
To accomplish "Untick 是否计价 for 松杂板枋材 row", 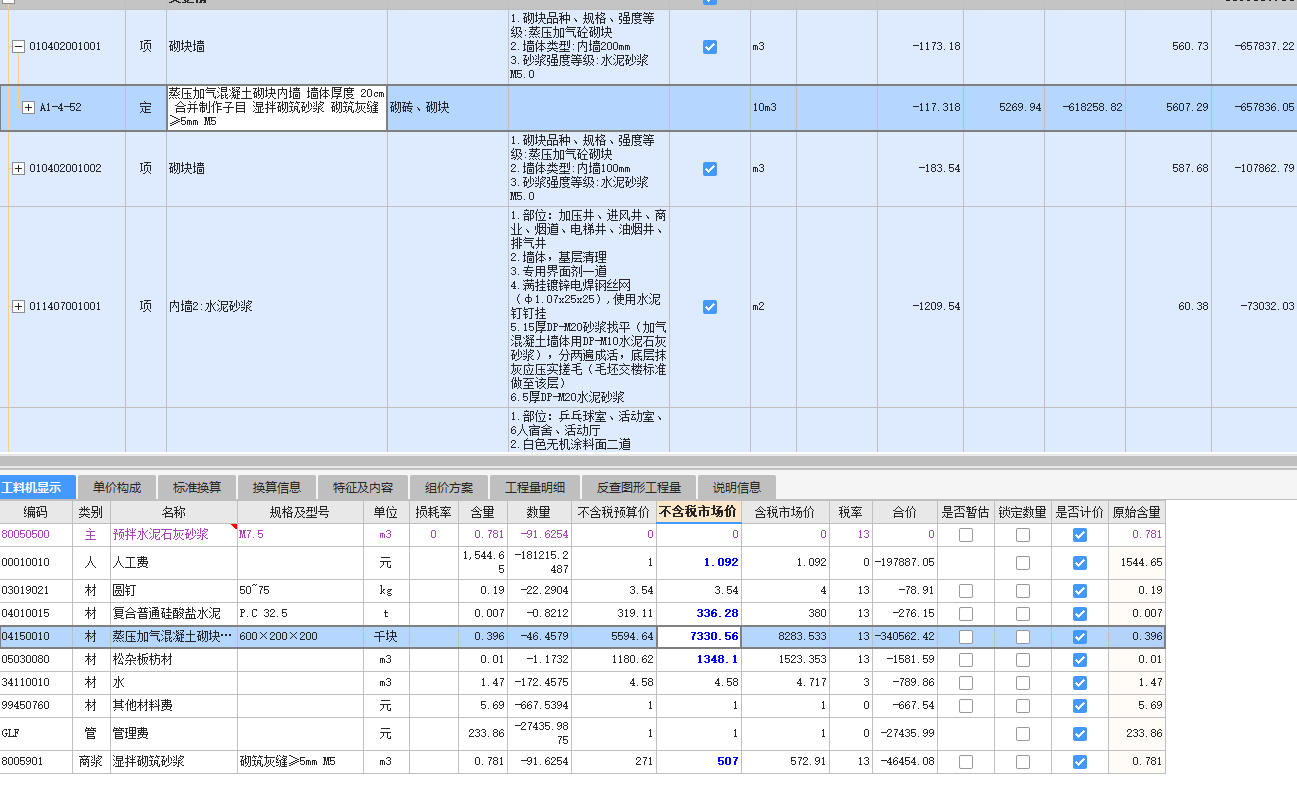I will tap(1080, 660).
